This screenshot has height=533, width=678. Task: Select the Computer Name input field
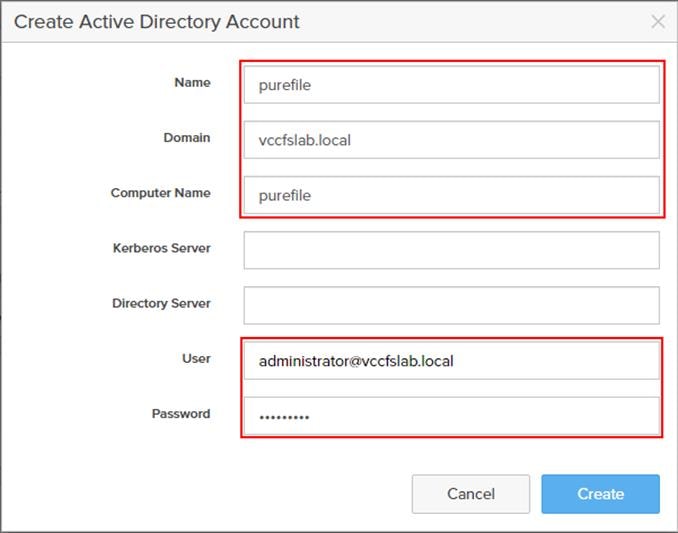point(451,195)
